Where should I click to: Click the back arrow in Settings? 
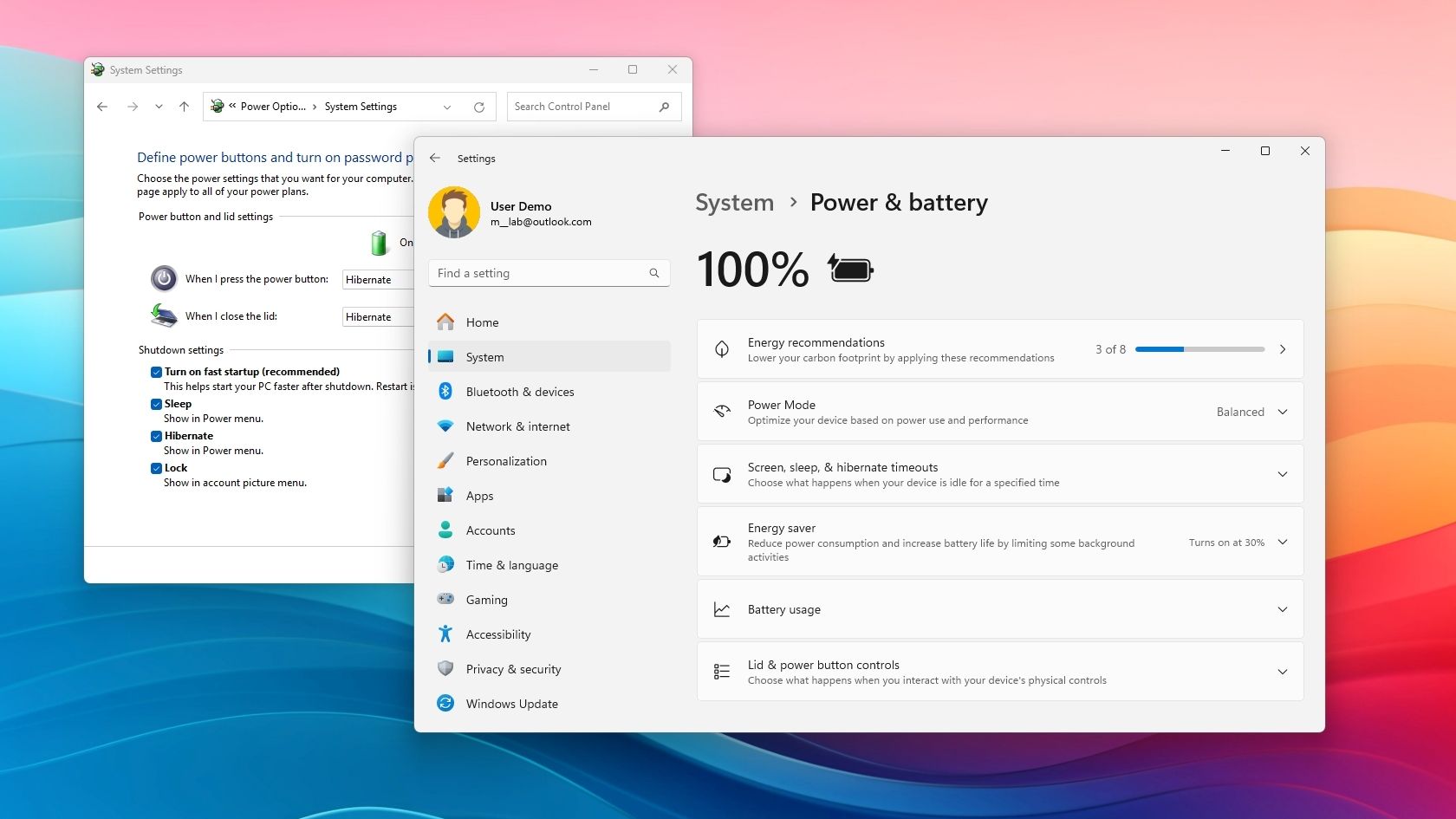[434, 158]
